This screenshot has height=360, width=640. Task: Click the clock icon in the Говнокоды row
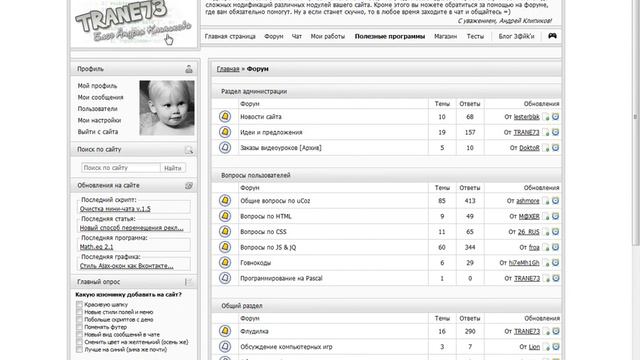pyautogui.click(x=556, y=263)
